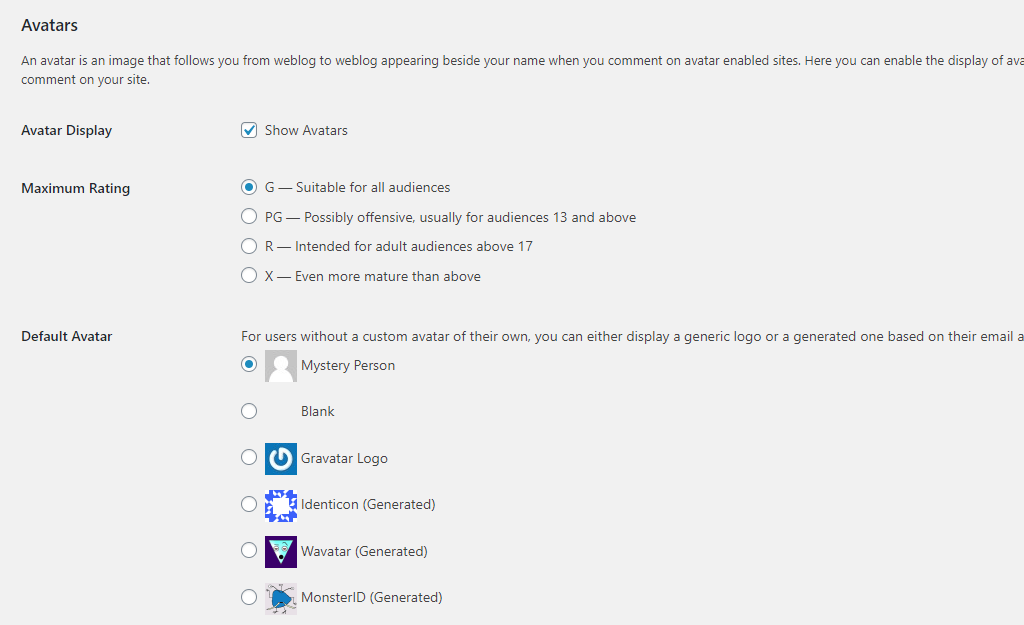Select Wavatar (Generated) radio button
Screen dimensions: 1024x625
(x=249, y=551)
